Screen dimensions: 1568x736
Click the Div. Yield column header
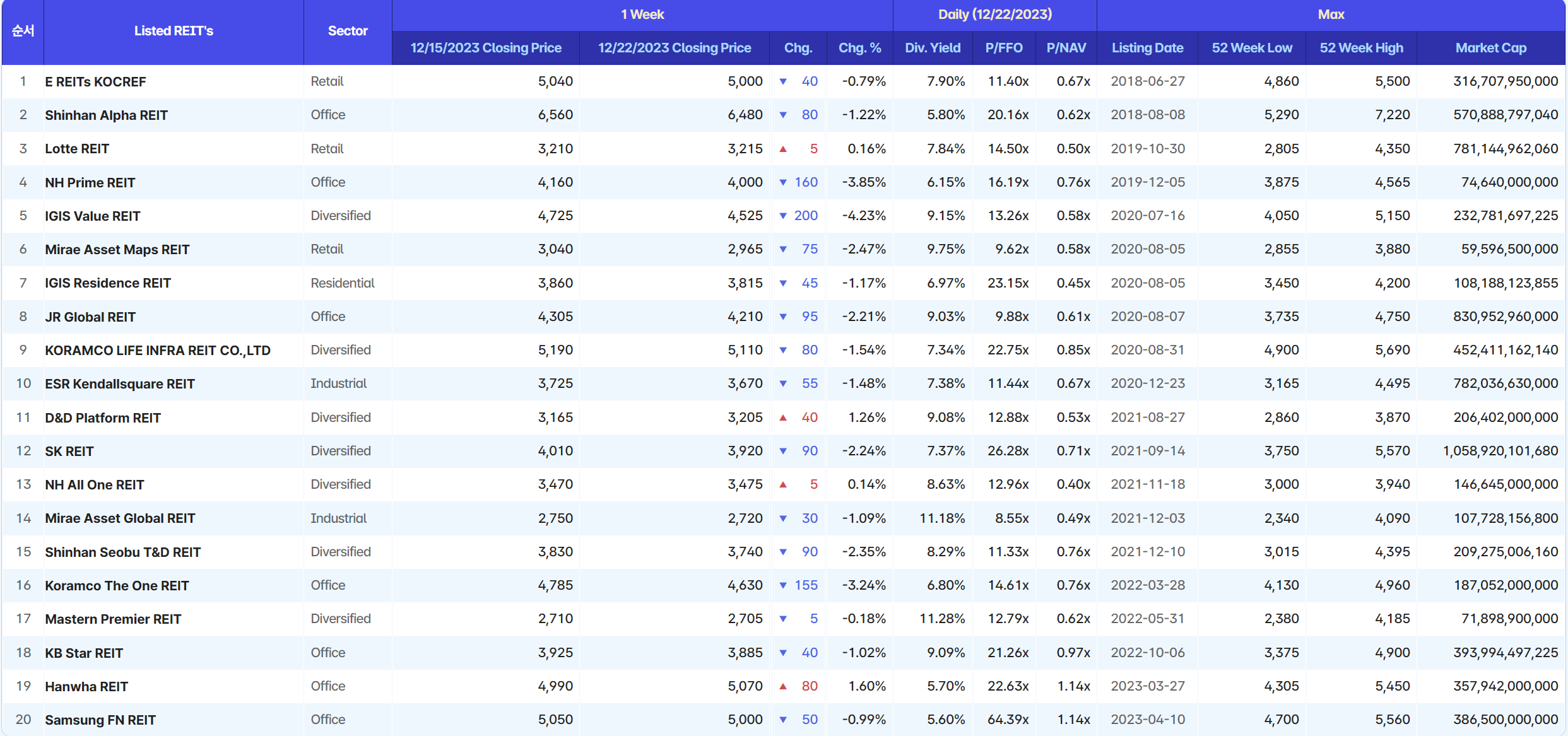click(x=933, y=48)
